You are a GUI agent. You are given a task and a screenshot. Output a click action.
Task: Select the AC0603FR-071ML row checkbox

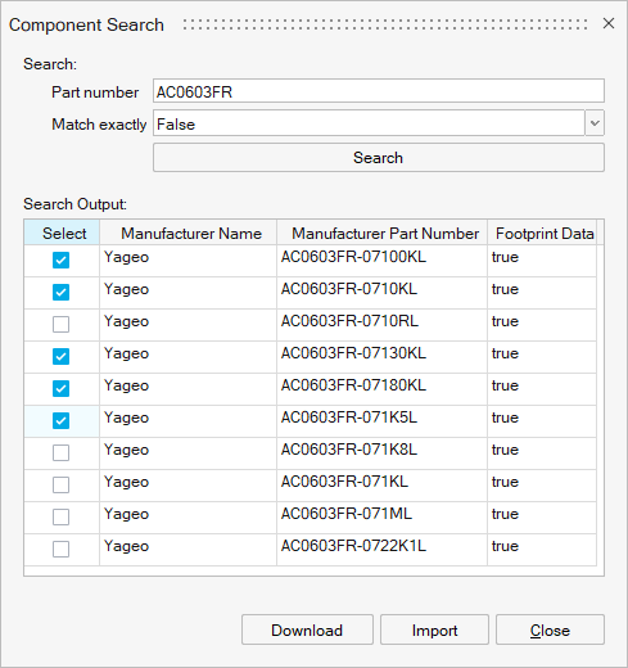click(x=61, y=516)
